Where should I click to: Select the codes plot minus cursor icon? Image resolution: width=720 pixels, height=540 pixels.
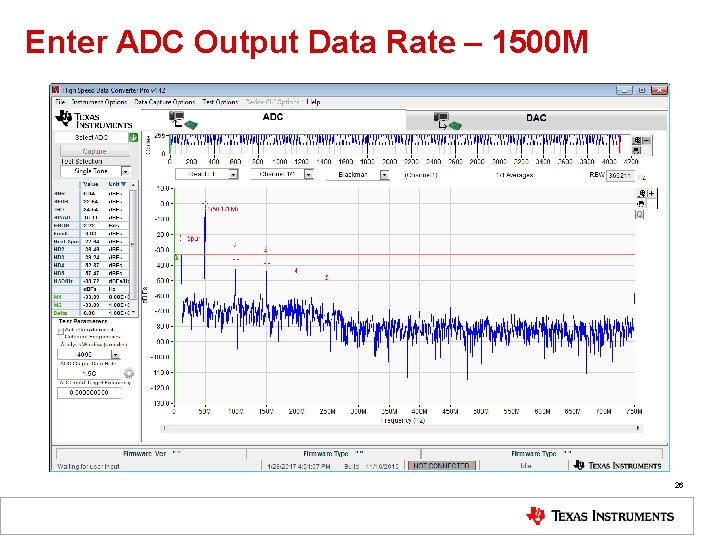coord(646,141)
